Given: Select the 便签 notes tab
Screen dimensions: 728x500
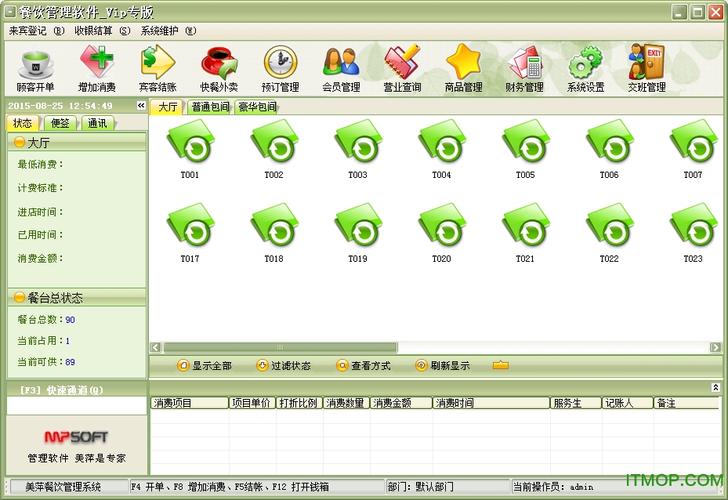Looking at the screenshot, I should click(x=60, y=123).
